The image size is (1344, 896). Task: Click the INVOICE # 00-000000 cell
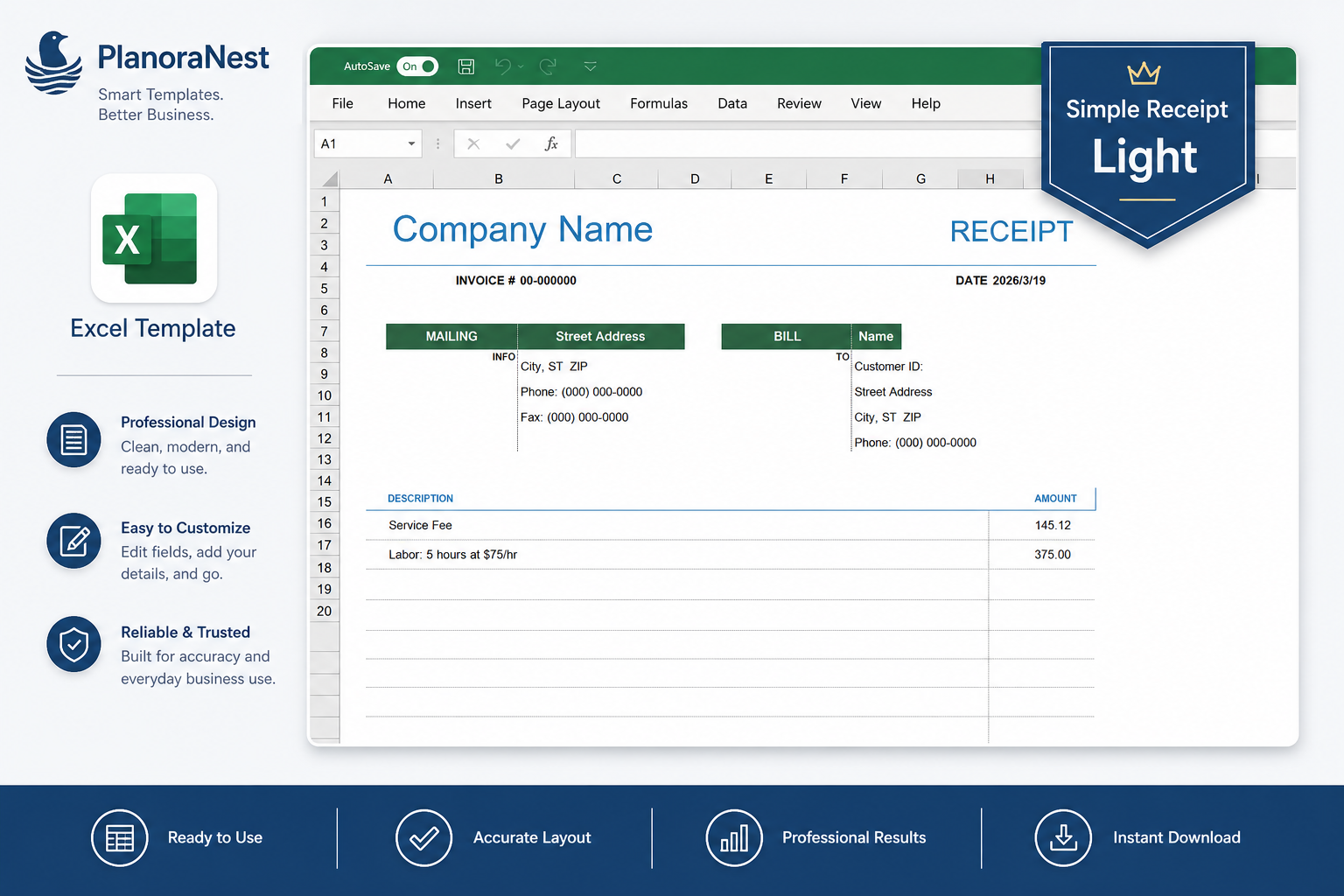[x=515, y=281]
